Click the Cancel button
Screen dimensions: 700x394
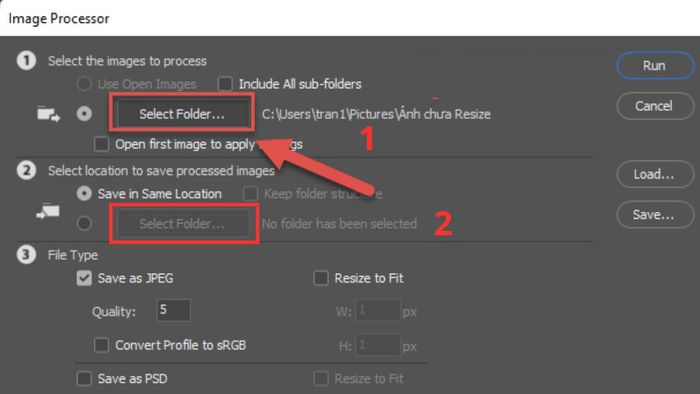point(655,106)
